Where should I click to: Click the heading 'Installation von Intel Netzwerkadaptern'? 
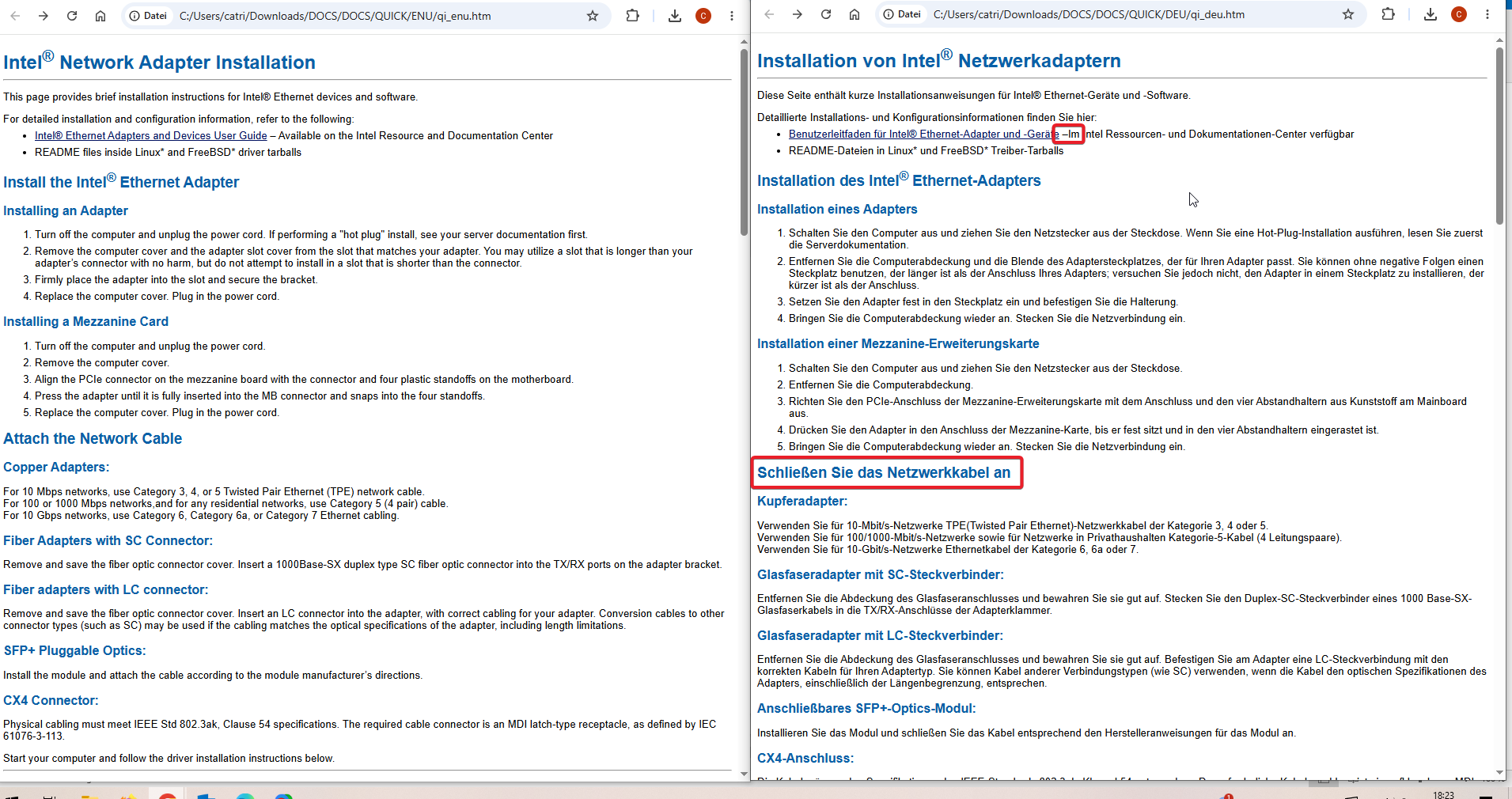tap(939, 59)
